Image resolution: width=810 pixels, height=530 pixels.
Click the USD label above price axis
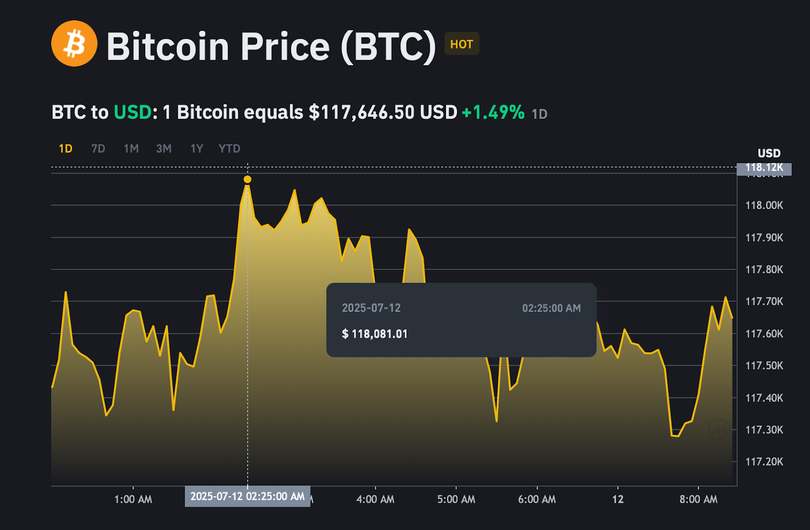click(x=769, y=152)
